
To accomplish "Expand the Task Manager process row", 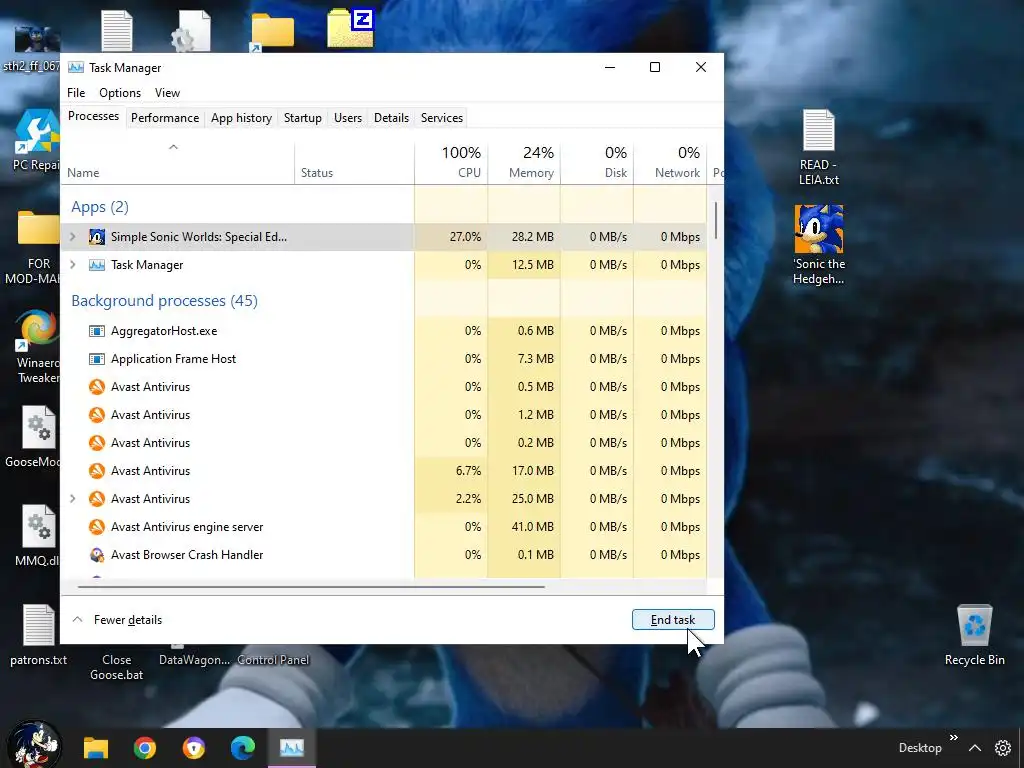I will 73,264.
